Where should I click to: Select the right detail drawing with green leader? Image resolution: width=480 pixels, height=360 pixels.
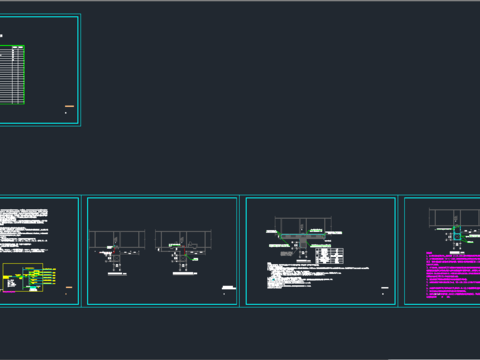[x=183, y=252]
